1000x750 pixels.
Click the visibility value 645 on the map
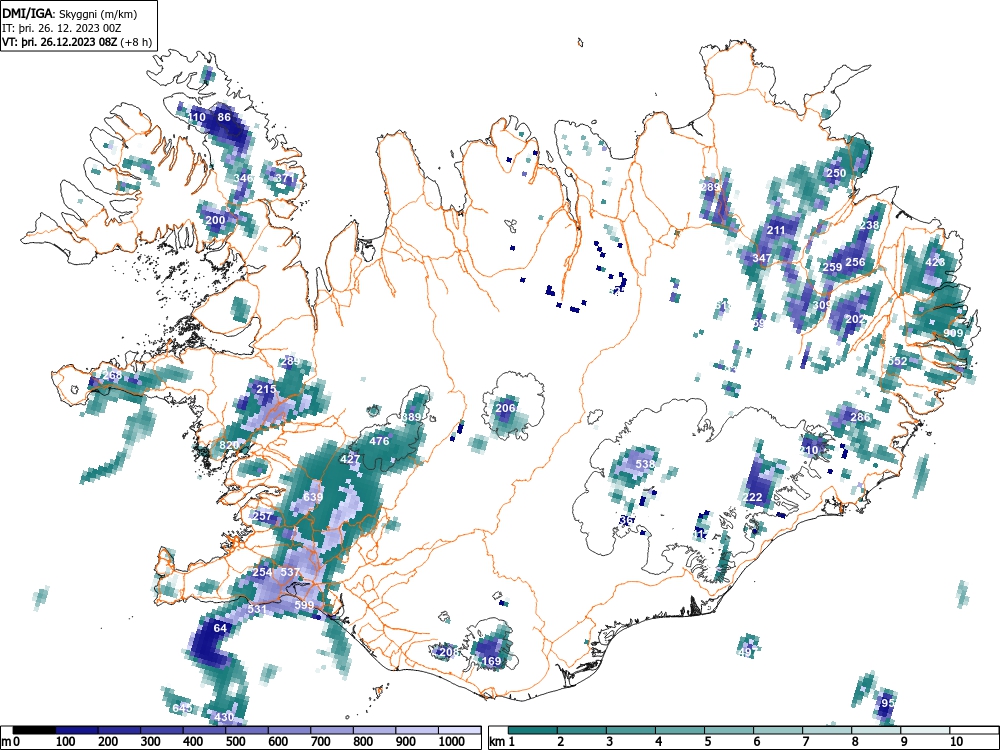coord(182,709)
